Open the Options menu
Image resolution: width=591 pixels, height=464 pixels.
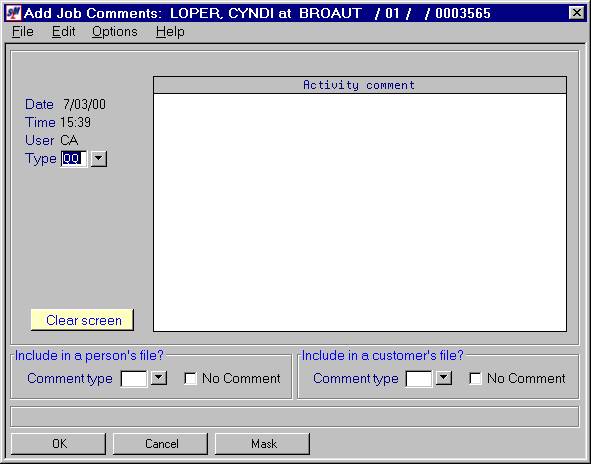tap(115, 32)
